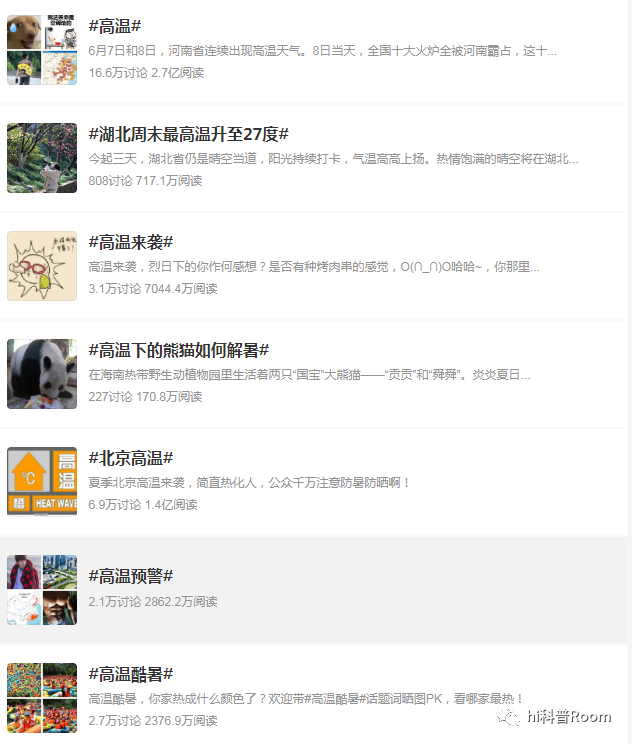Select the crowded swimmers collage thumbnail
The width and height of the screenshot is (632, 744).
(42, 698)
